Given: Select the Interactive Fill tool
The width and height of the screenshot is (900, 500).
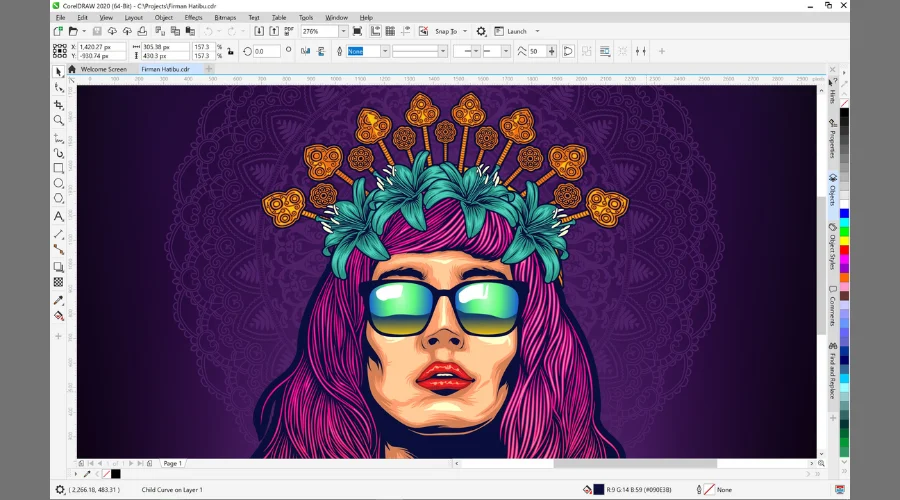Looking at the screenshot, I should [x=59, y=316].
